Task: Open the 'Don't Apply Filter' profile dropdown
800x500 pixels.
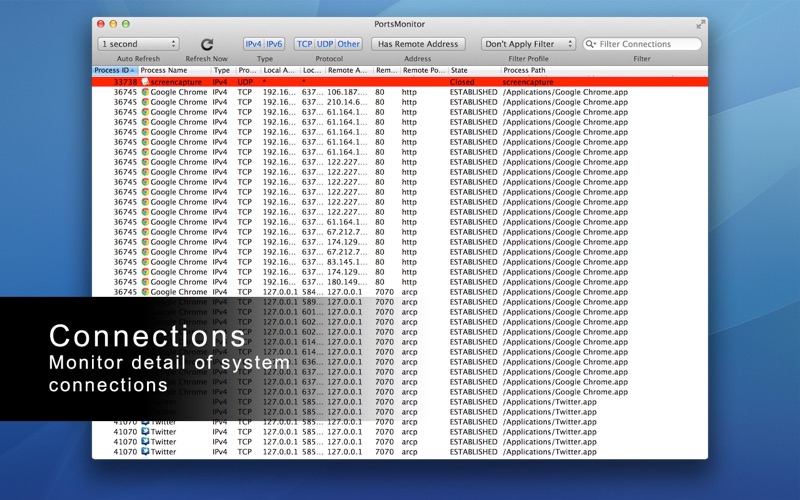Action: [x=529, y=44]
